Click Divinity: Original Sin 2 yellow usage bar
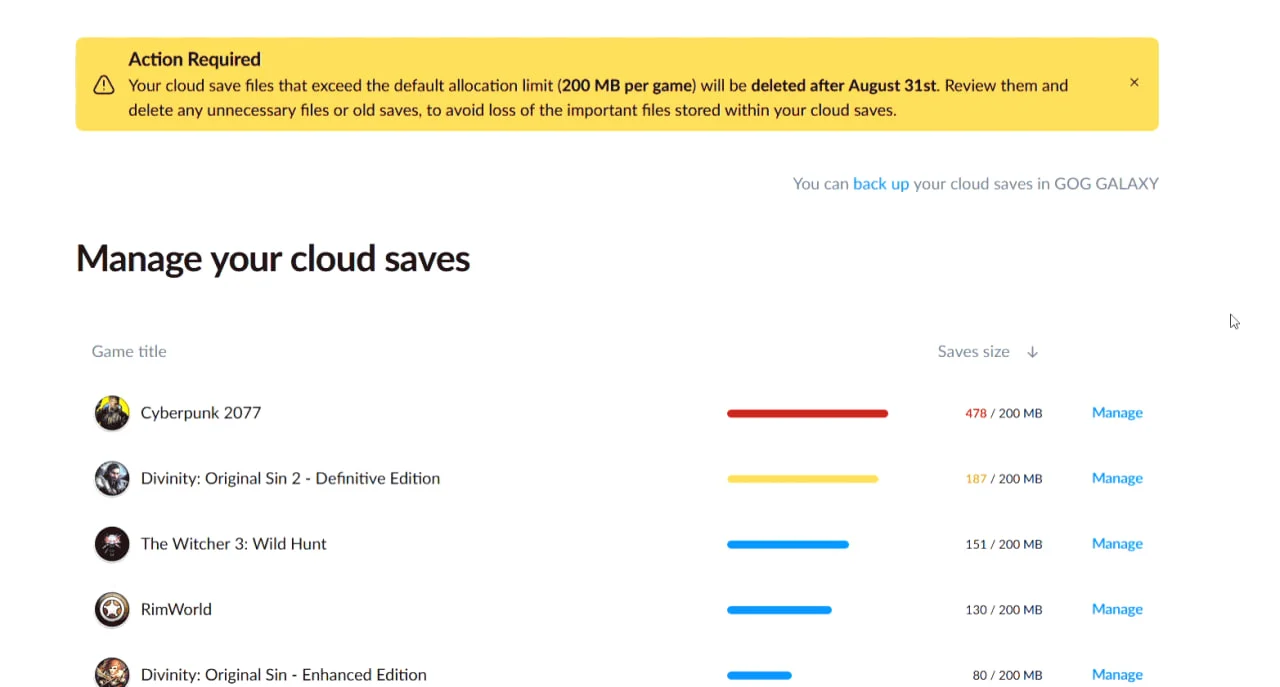Viewport: 1280px width, 687px height. click(x=802, y=479)
